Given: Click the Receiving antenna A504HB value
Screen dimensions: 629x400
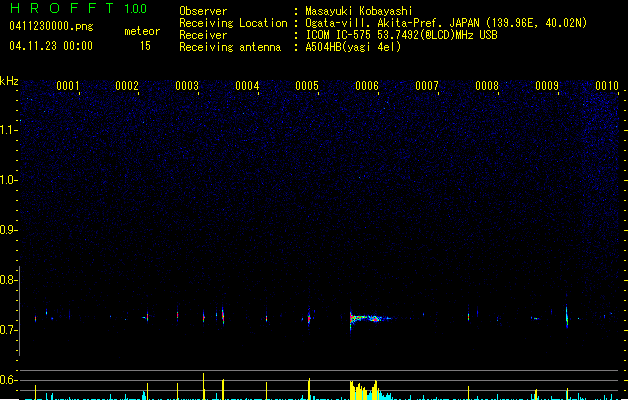Looking at the screenshot, I should [x=353, y=47].
